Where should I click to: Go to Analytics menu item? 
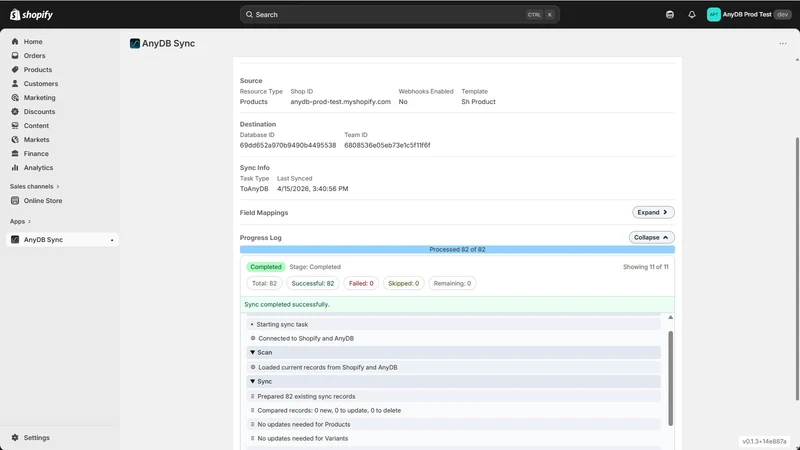coord(38,167)
